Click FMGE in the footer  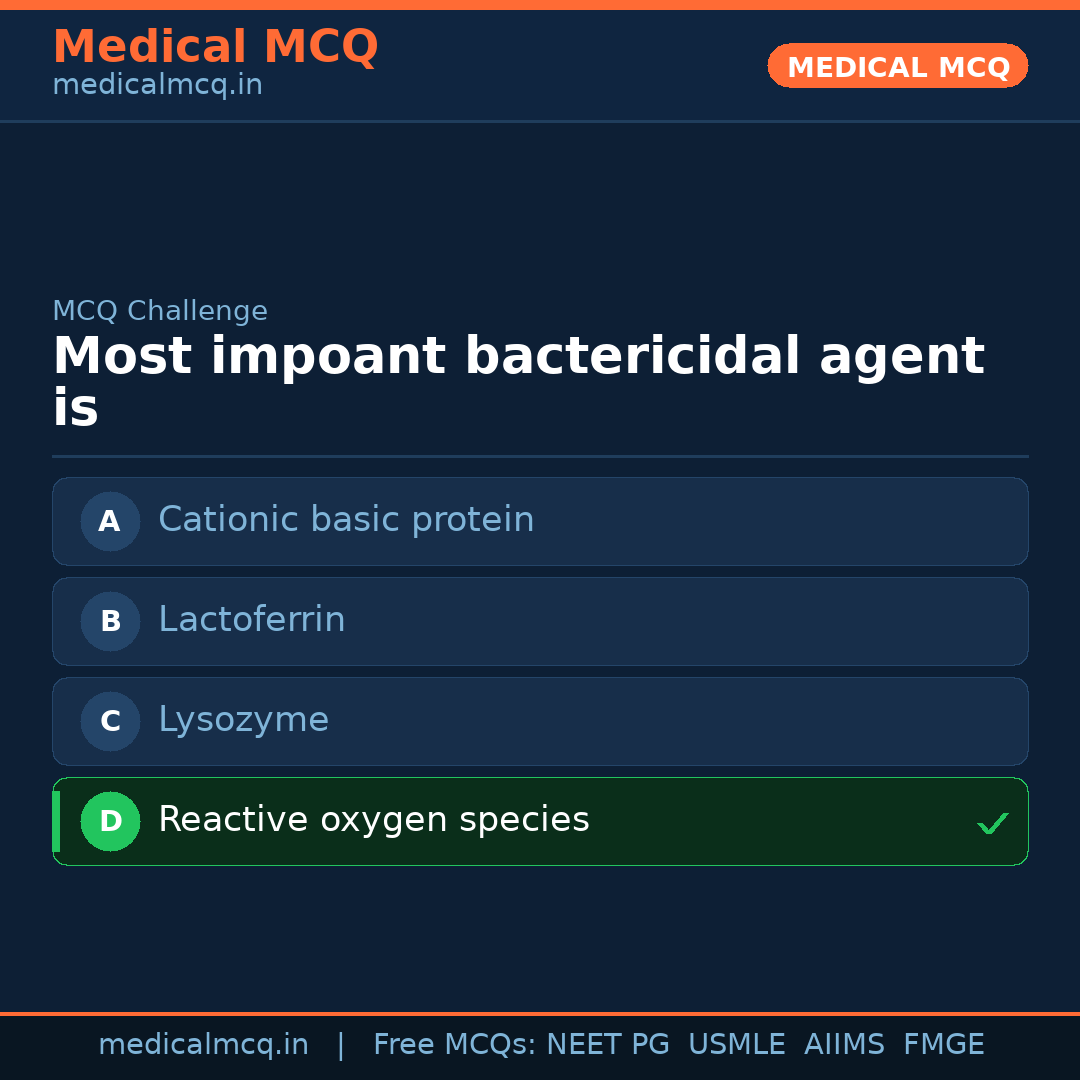pos(943,1045)
